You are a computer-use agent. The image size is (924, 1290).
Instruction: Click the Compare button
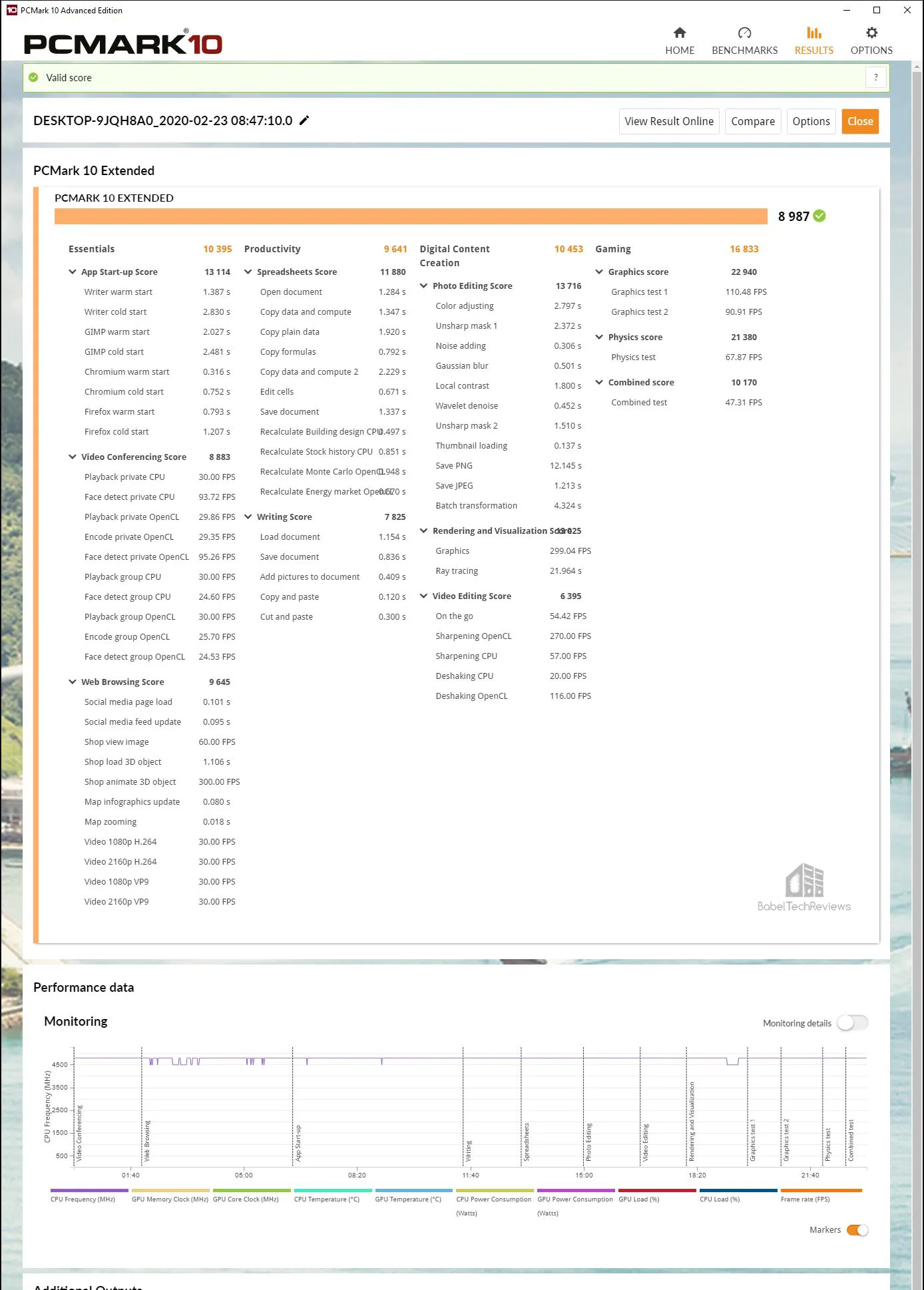753,121
